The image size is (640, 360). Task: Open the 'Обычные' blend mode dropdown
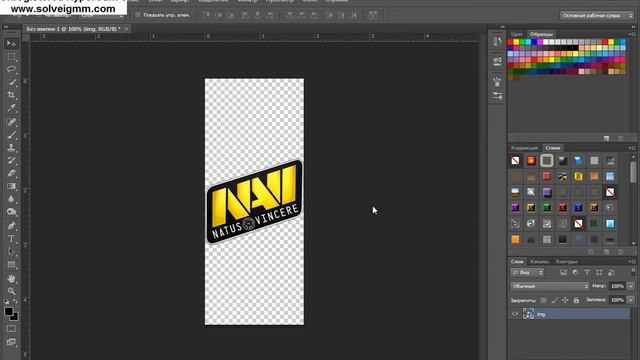[549, 286]
